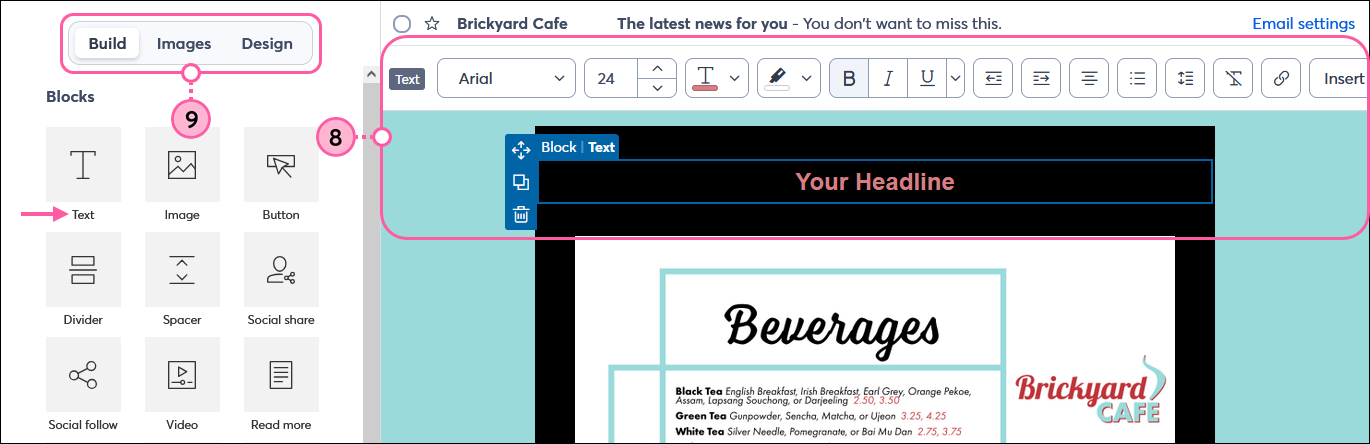This screenshot has width=1370, height=444.
Task: Toggle bold formatting
Action: click(849, 78)
